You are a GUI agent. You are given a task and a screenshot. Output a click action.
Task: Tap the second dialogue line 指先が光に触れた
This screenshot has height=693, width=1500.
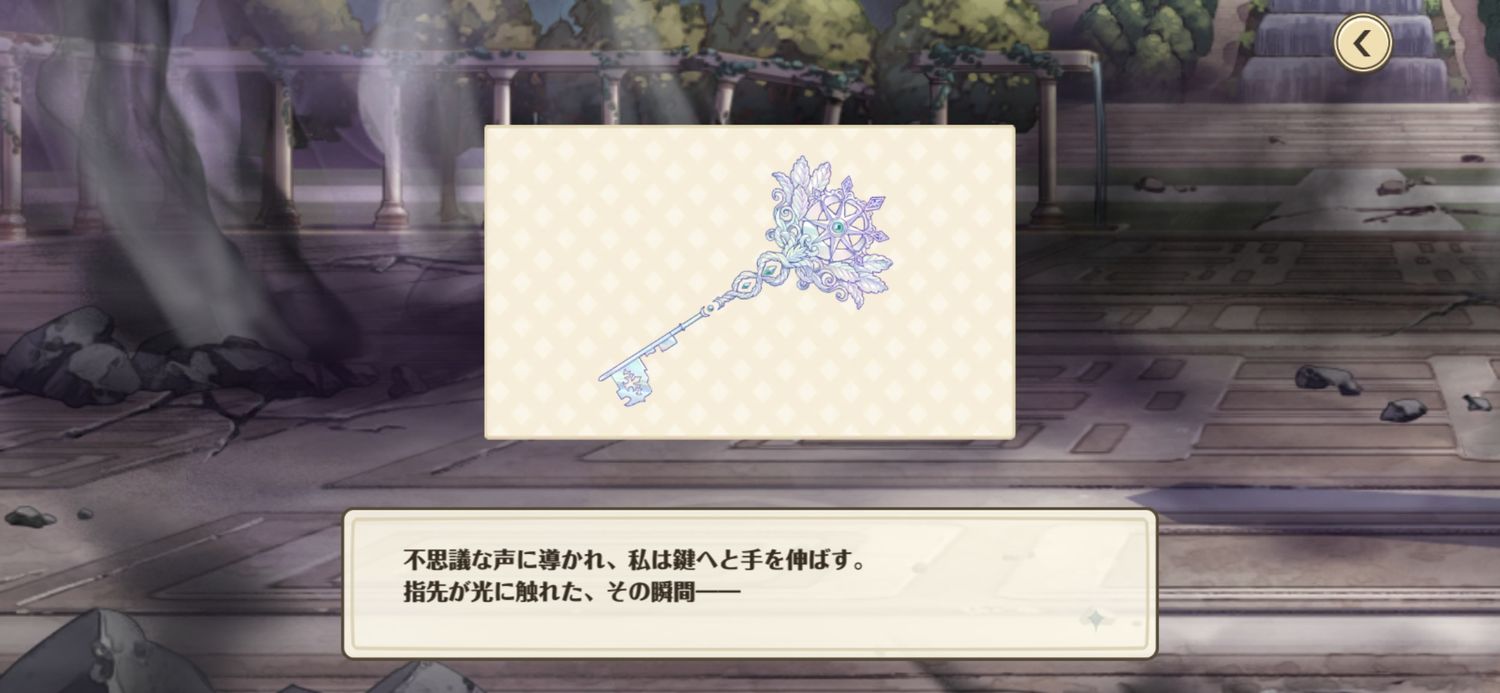coord(570,593)
